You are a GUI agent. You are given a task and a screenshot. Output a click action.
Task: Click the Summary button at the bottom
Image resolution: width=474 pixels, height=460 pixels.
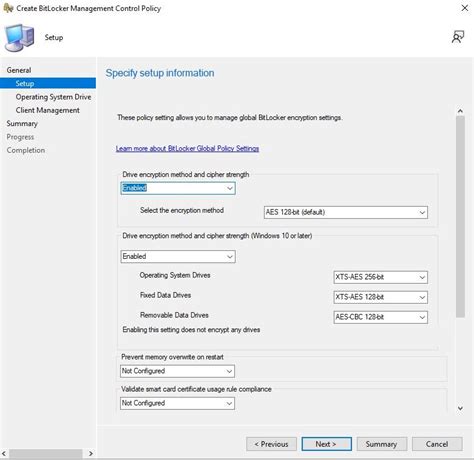(382, 444)
